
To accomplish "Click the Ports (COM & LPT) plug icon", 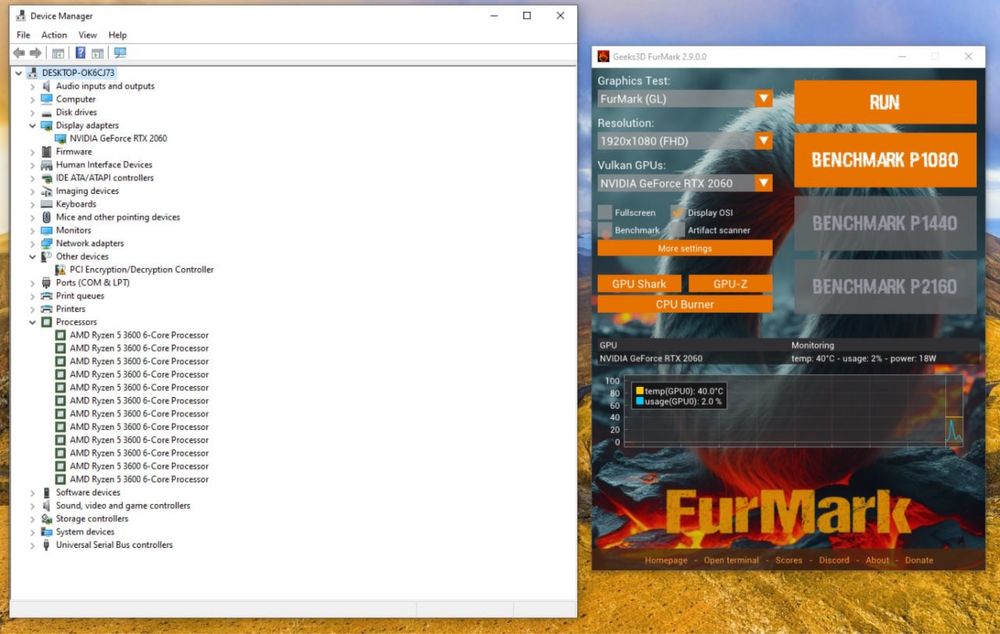I will (x=46, y=283).
